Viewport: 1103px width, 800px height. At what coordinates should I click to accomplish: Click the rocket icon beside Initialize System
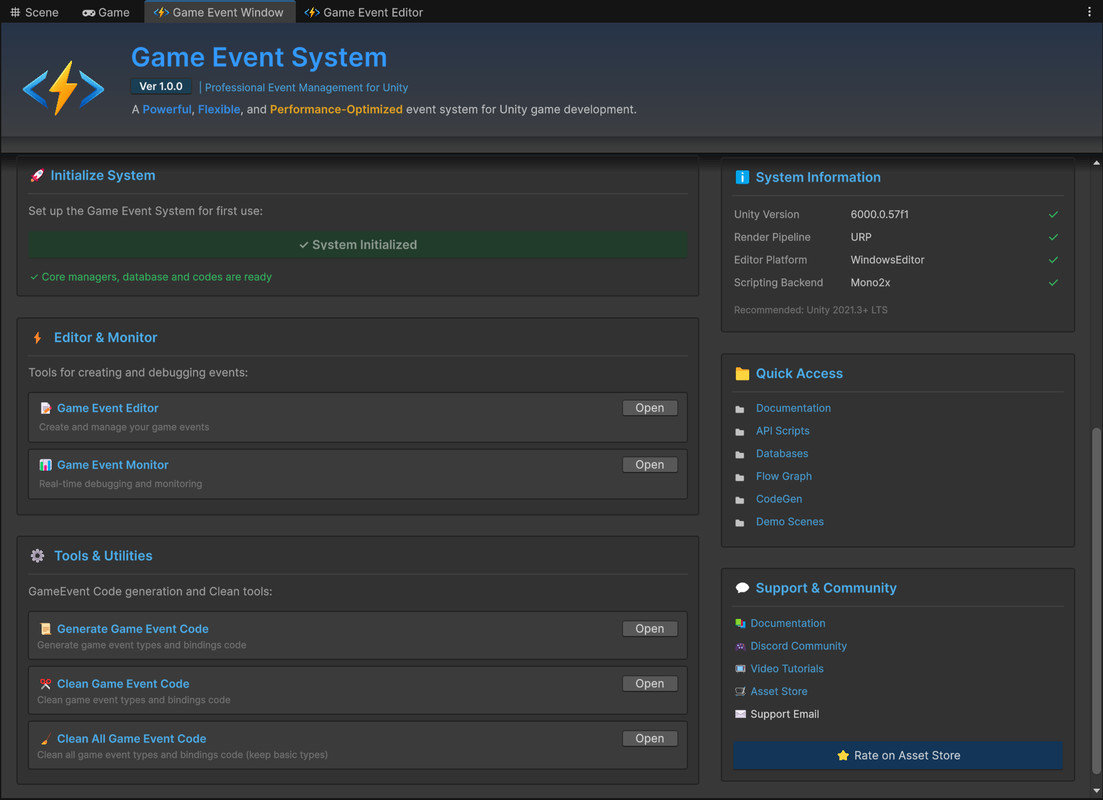pos(36,175)
